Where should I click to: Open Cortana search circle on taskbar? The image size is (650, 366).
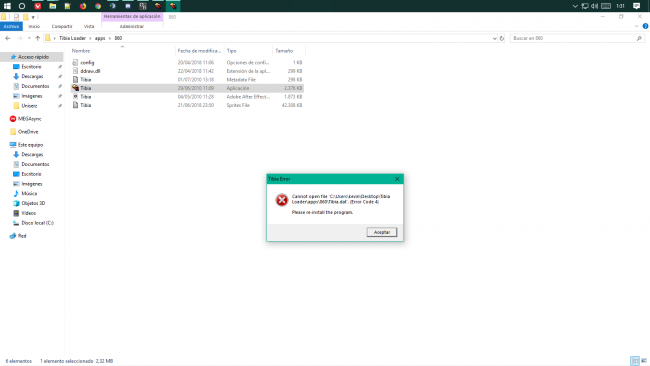tap(22, 6)
